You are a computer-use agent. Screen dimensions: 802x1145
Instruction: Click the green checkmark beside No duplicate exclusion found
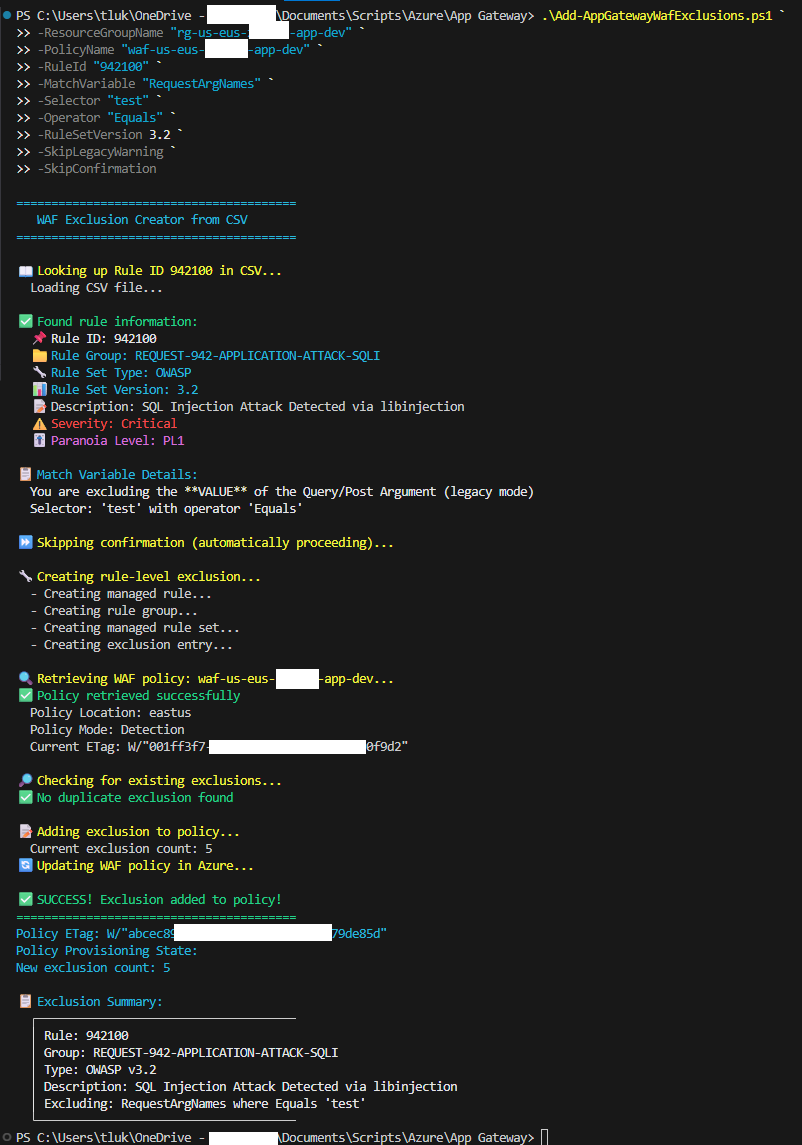tap(25, 798)
